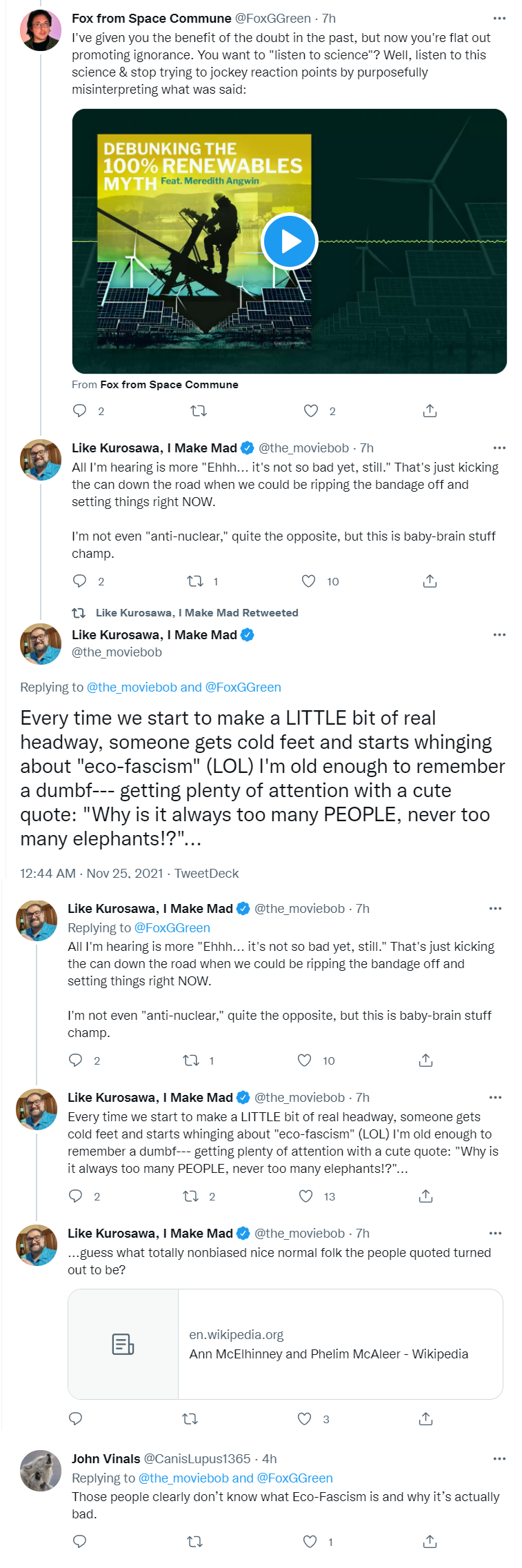Viewport: 522px width, 1568px height.
Task: Open John Vinals' wolf profile avatar
Action: (41, 1471)
